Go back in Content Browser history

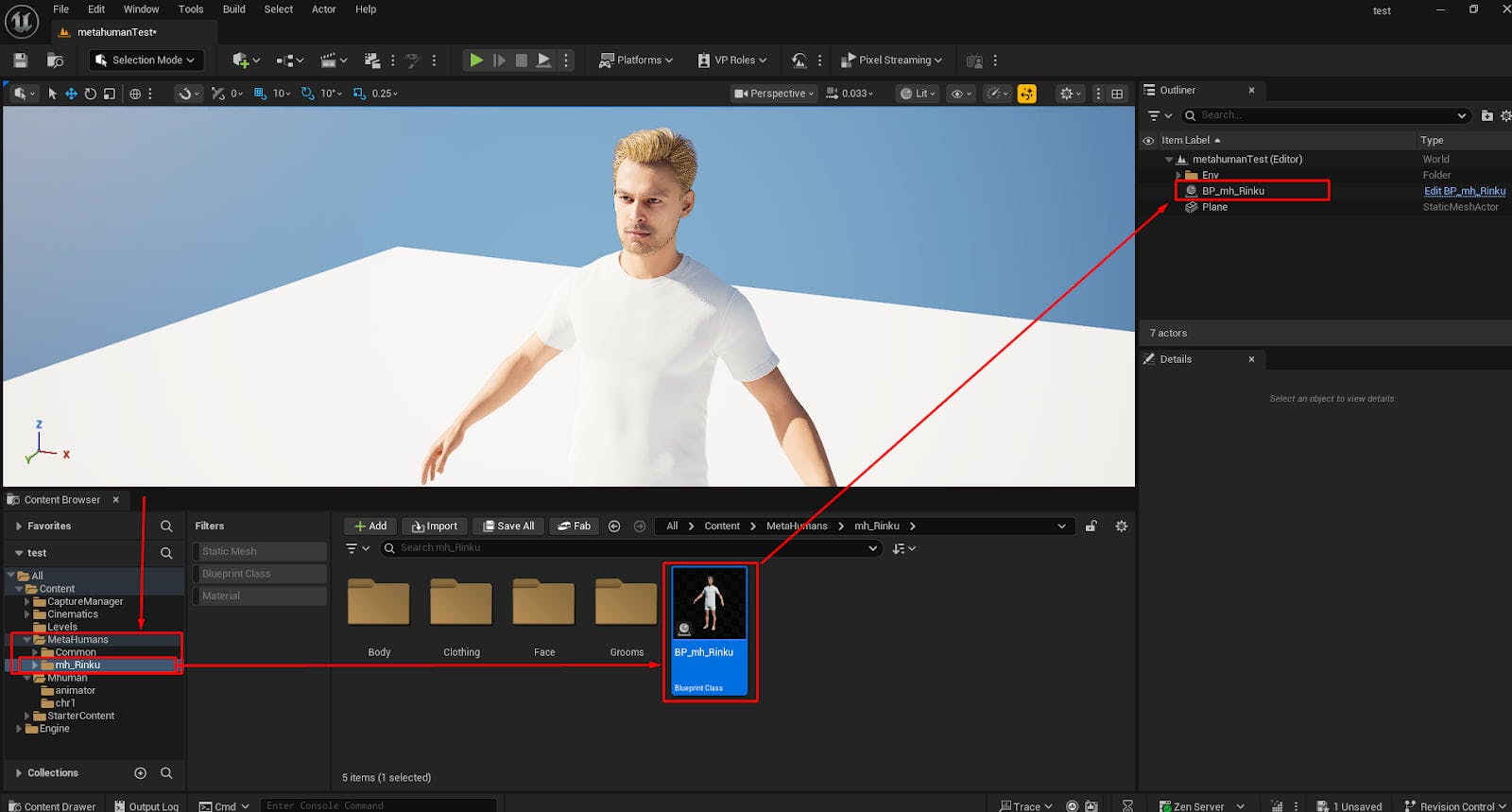[614, 527]
